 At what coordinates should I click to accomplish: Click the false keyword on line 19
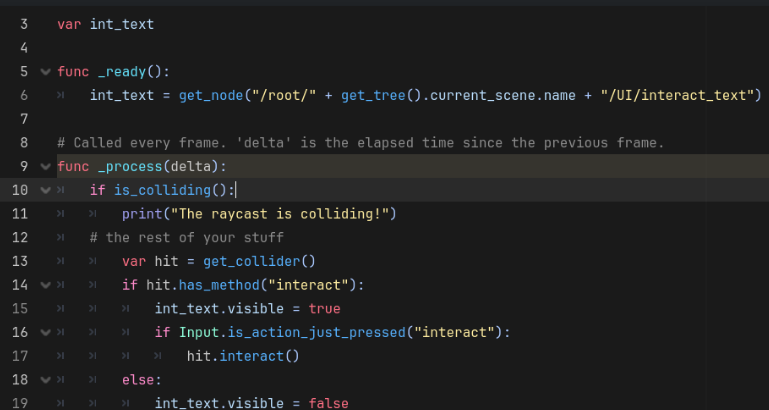point(328,404)
